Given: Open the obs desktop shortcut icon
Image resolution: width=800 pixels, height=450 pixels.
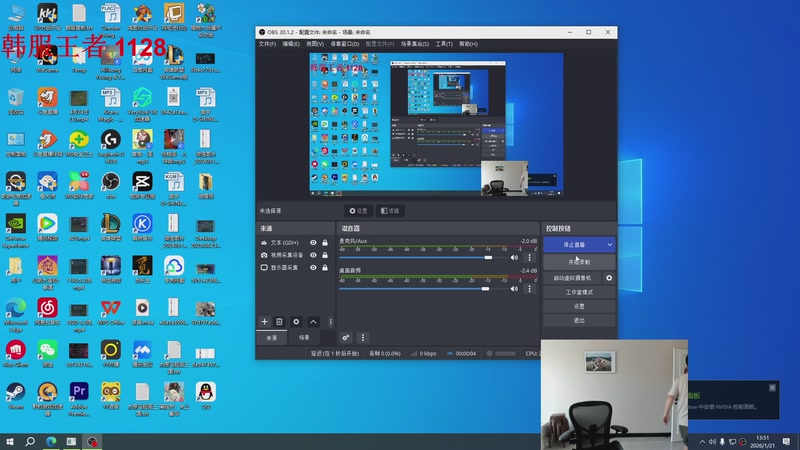Looking at the screenshot, I should click(111, 185).
